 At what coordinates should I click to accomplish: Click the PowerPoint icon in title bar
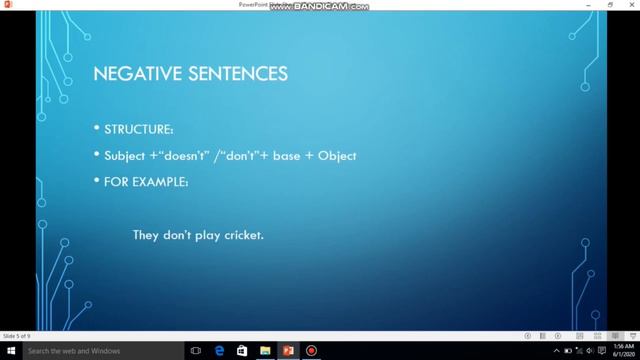click(8, 4)
